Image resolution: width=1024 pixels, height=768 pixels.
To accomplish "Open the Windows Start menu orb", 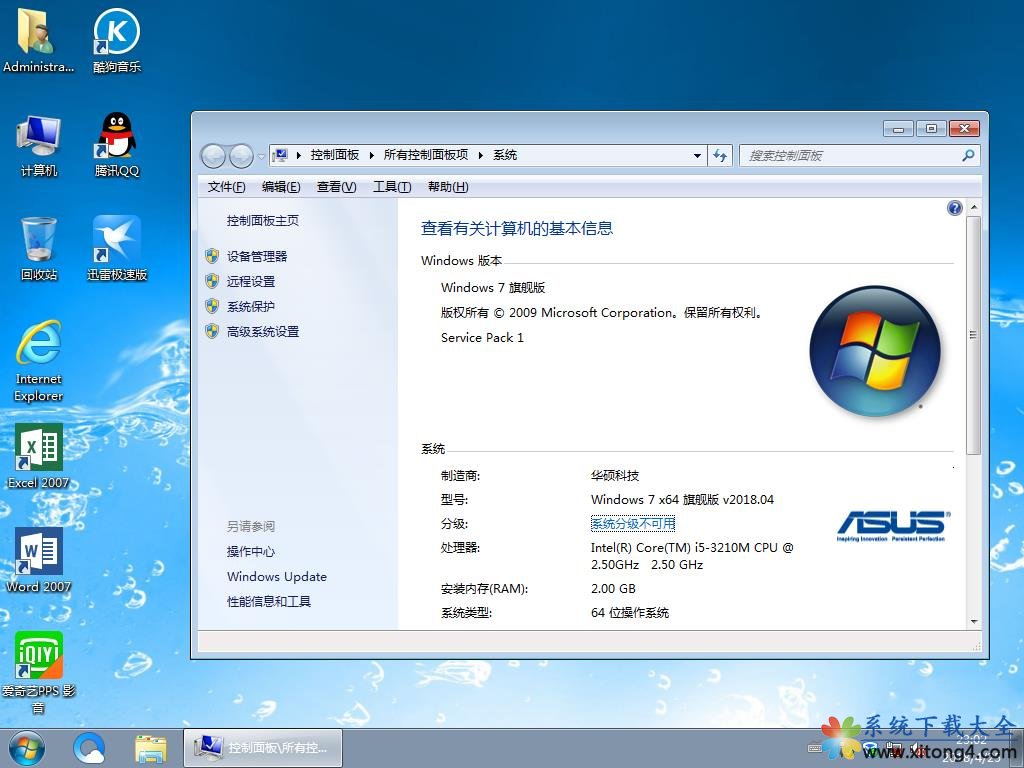I will pyautogui.click(x=27, y=748).
